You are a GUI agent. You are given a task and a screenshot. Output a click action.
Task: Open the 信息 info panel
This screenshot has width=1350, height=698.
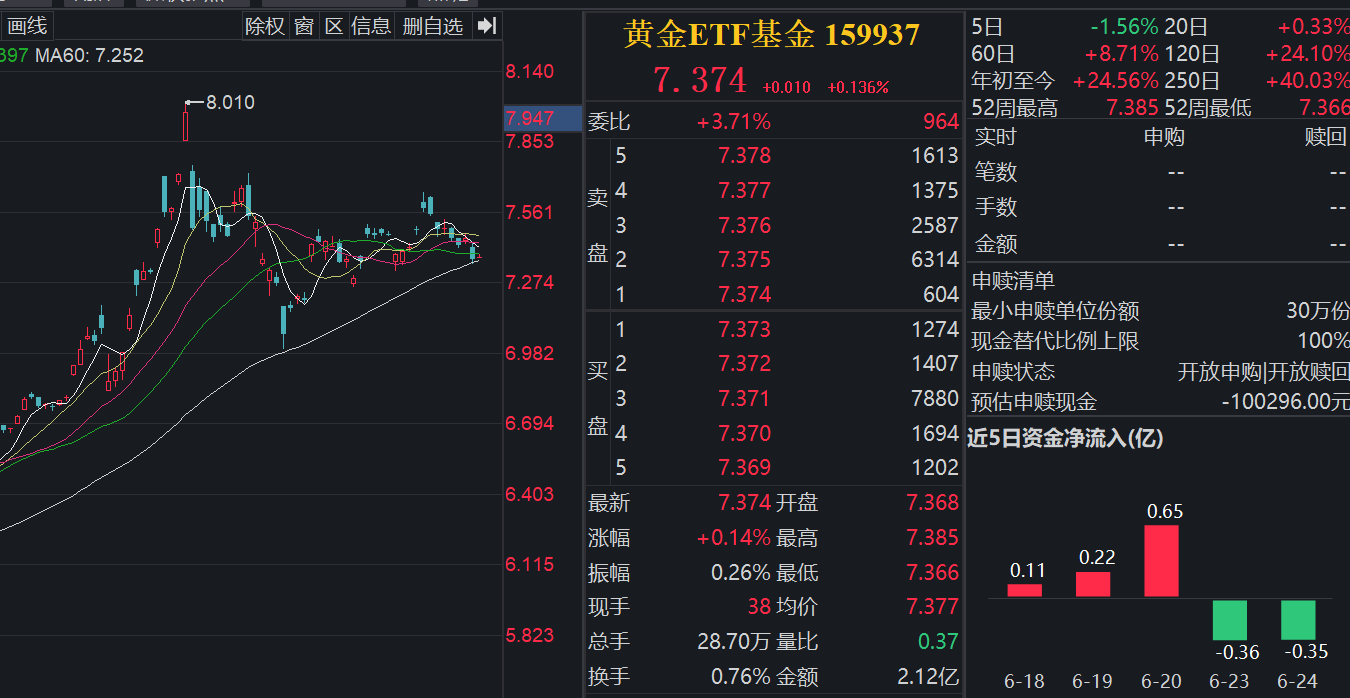coord(371,26)
